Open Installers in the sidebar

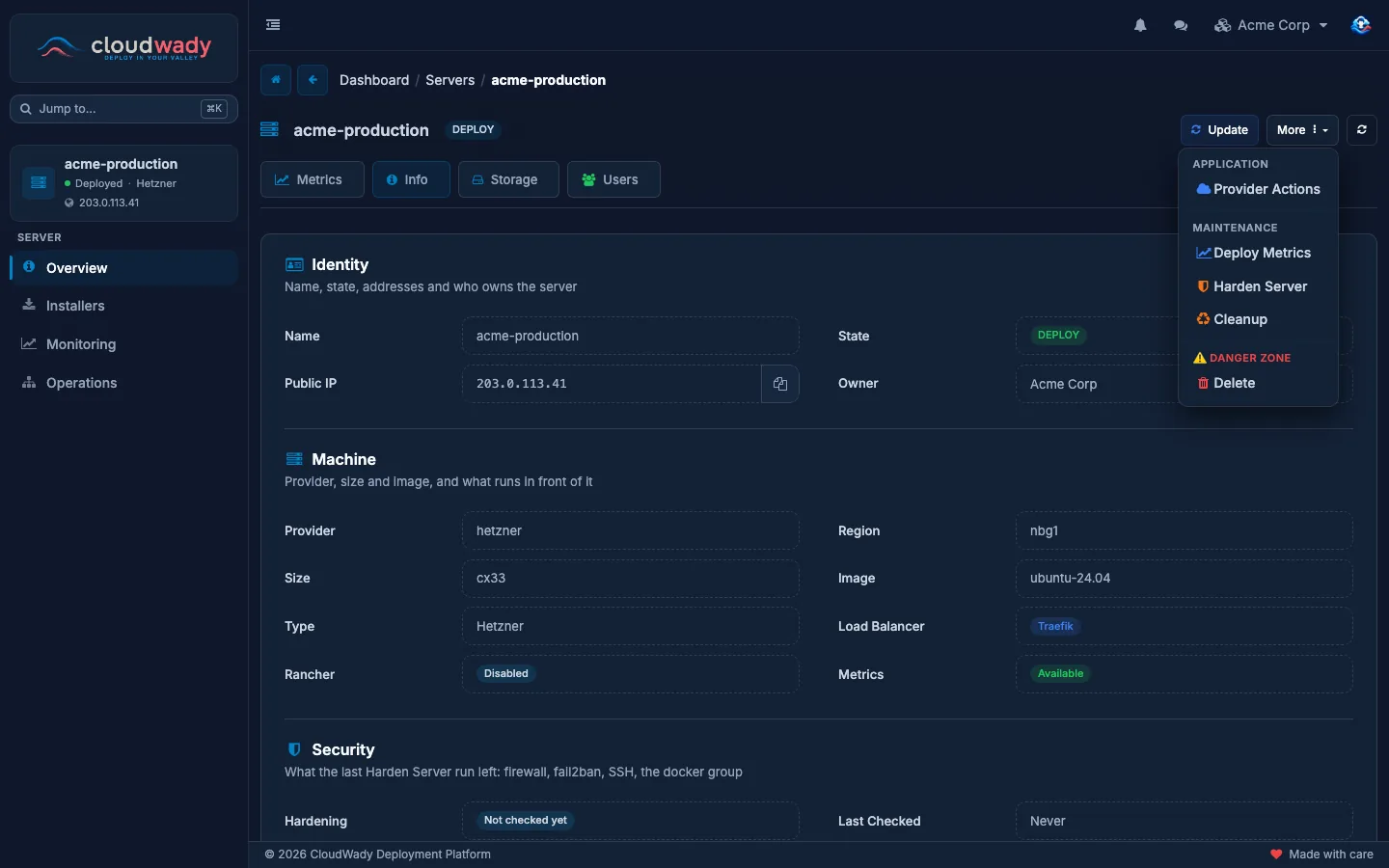click(123, 306)
